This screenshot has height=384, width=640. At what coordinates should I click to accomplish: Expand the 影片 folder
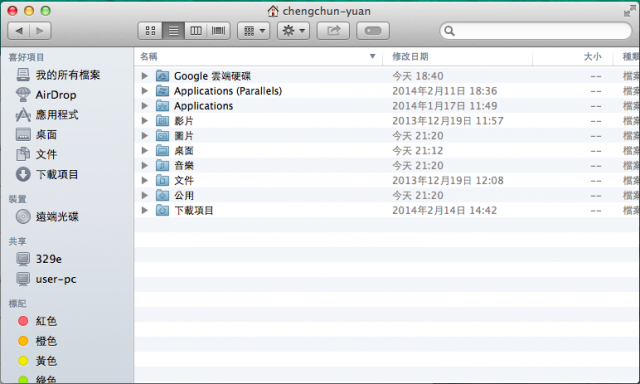144,121
